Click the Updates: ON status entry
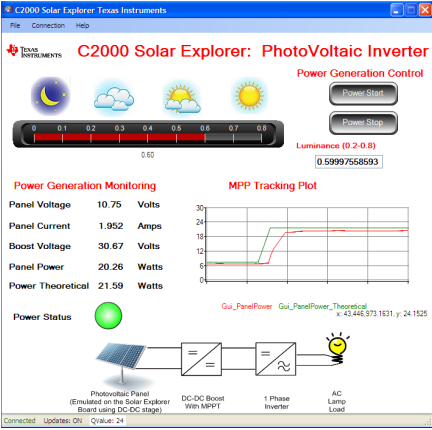This screenshot has width=432, height=430. [x=63, y=421]
